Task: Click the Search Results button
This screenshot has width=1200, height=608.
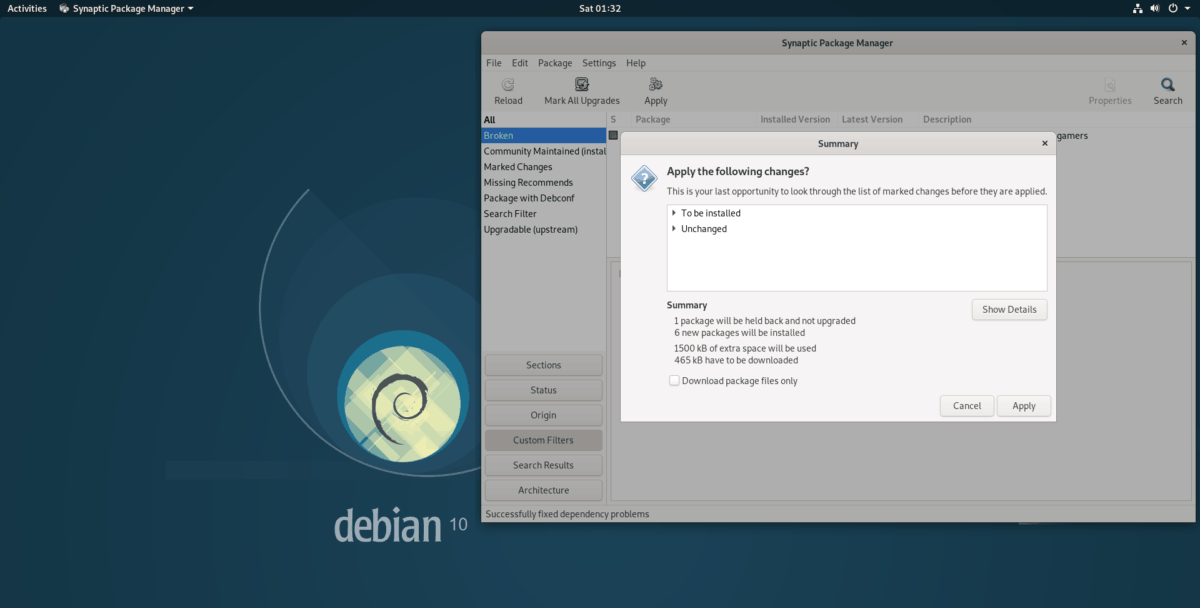Action: coord(543,465)
